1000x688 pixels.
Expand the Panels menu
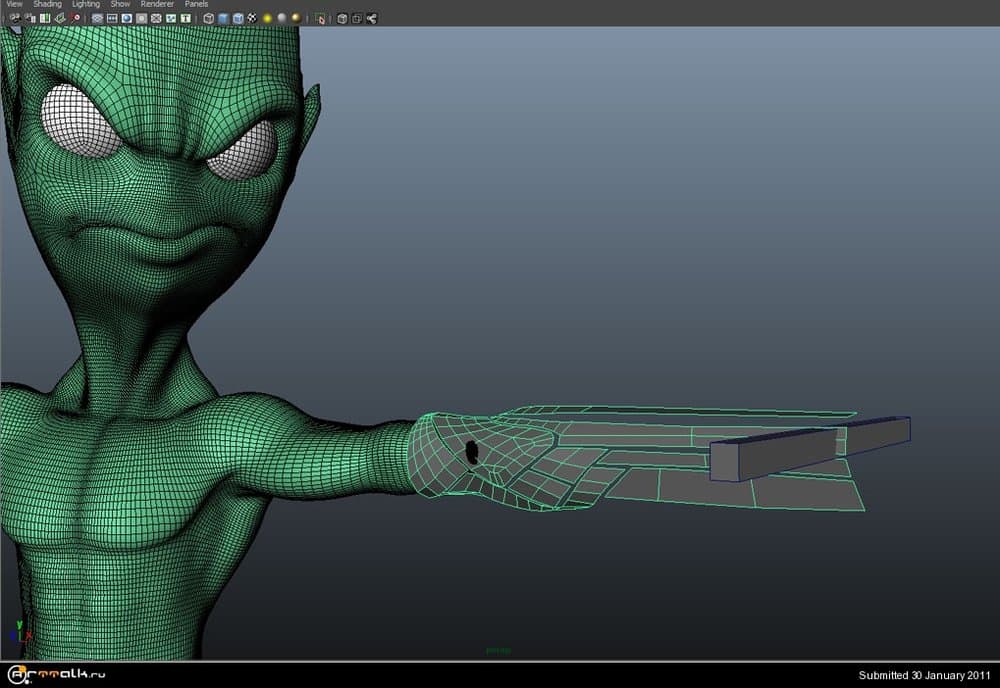coord(196,4)
